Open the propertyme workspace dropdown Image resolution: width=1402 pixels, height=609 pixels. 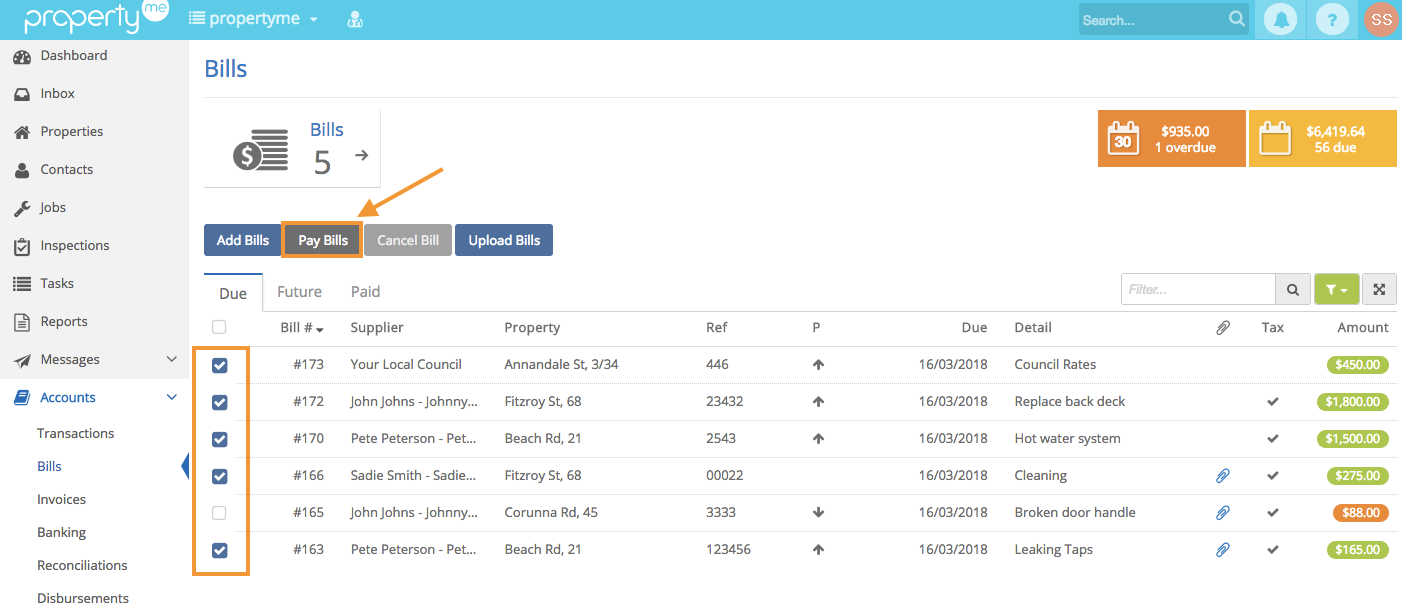click(253, 18)
